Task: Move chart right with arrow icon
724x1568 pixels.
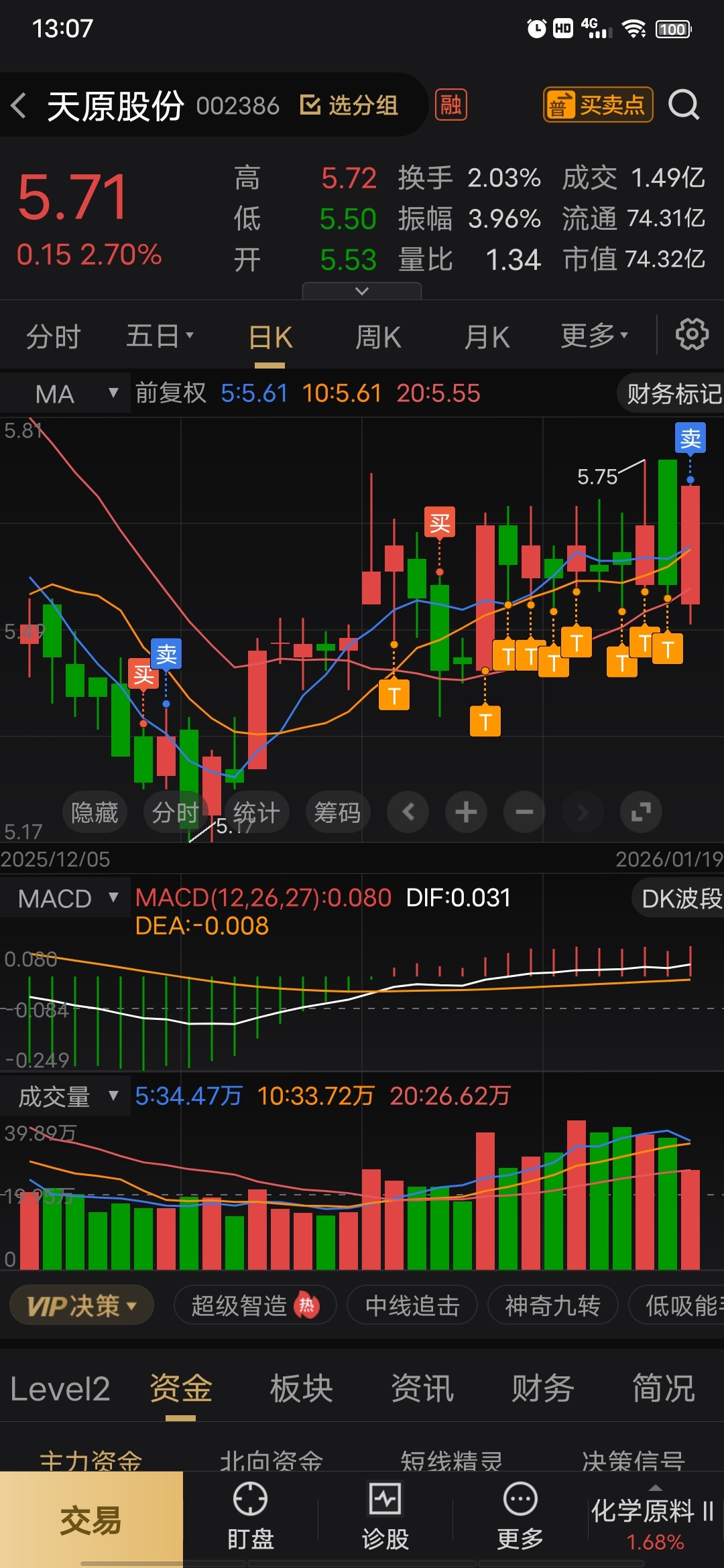Action: coord(583,812)
